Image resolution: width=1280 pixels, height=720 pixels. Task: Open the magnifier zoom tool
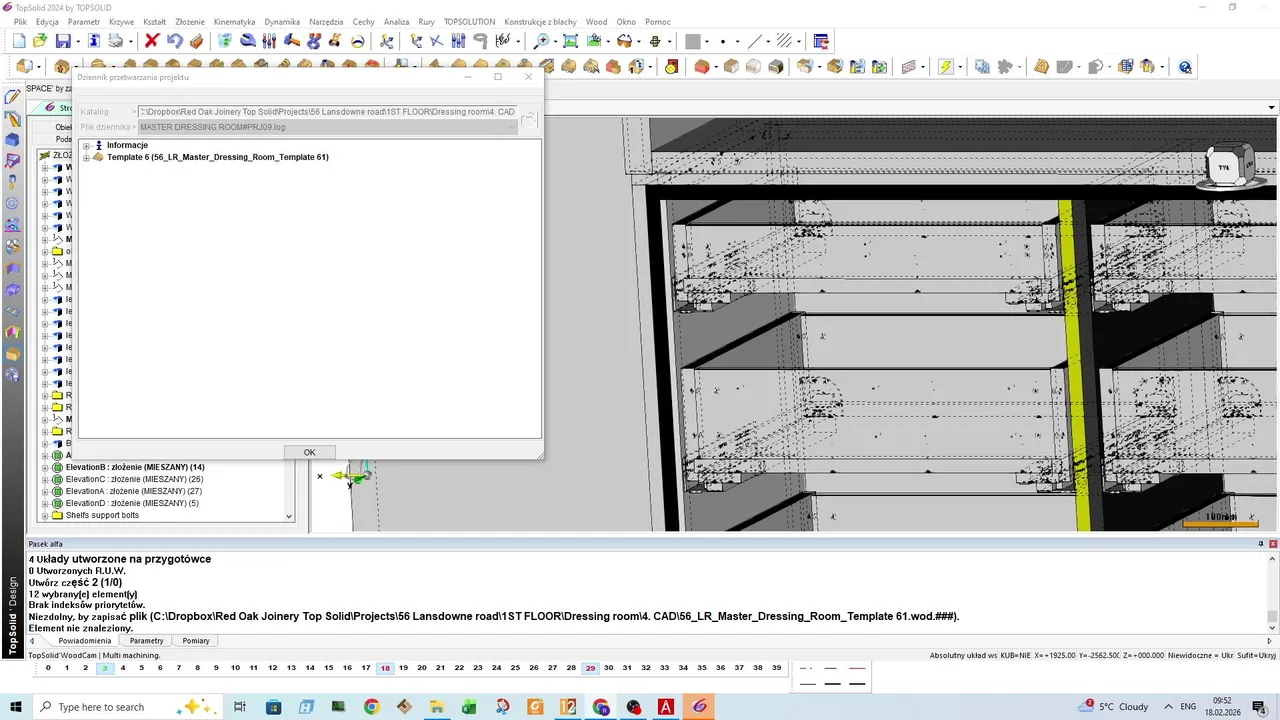(x=541, y=41)
